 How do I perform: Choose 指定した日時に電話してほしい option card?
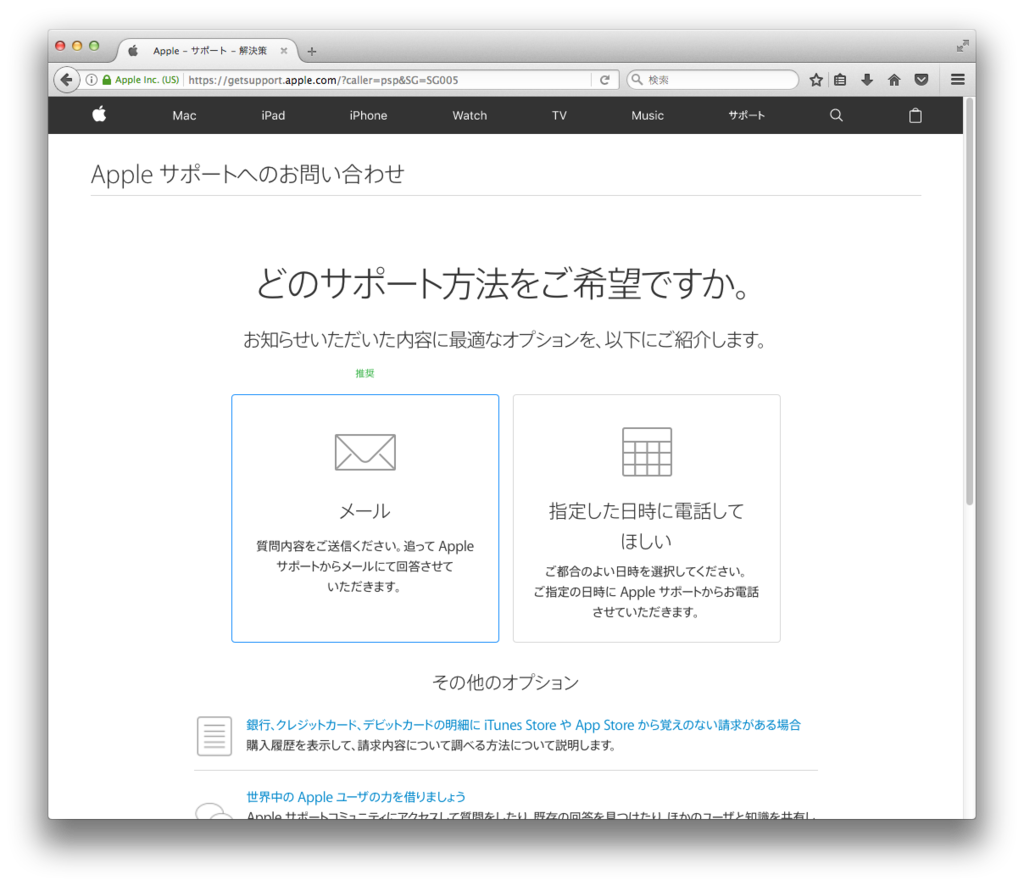coord(647,518)
